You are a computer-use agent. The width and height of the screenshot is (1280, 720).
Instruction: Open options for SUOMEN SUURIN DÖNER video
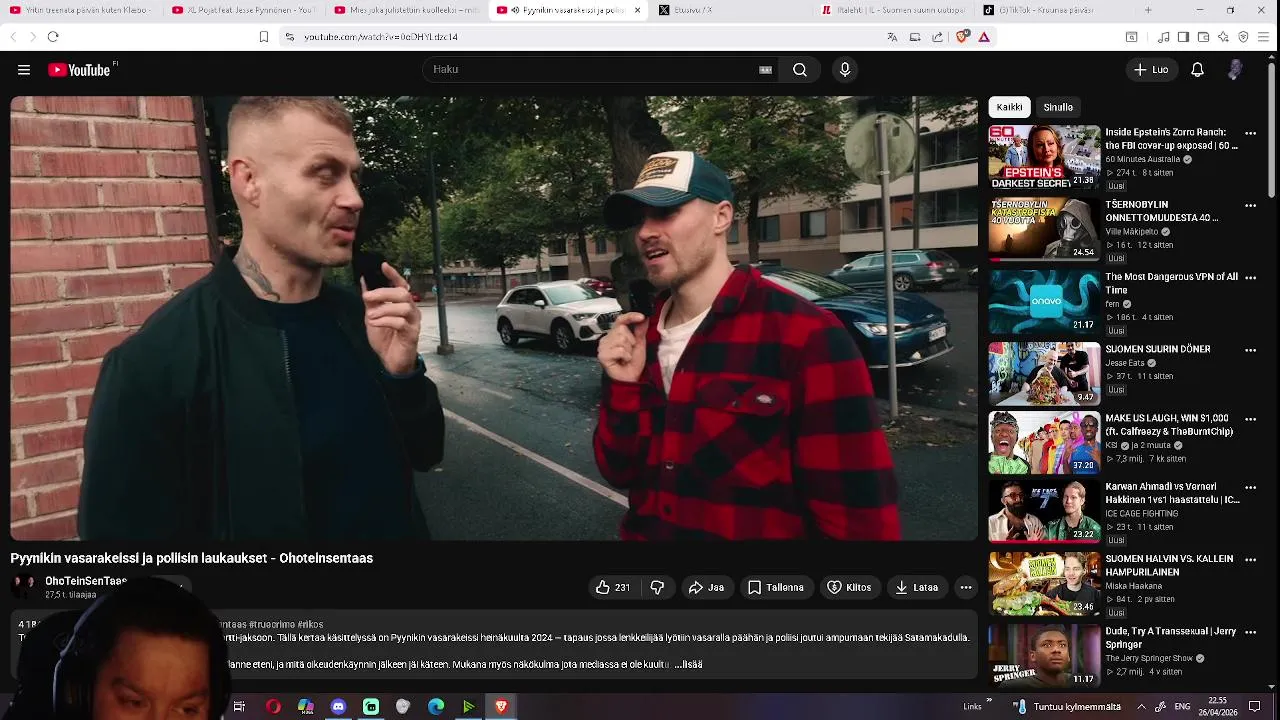point(1250,350)
